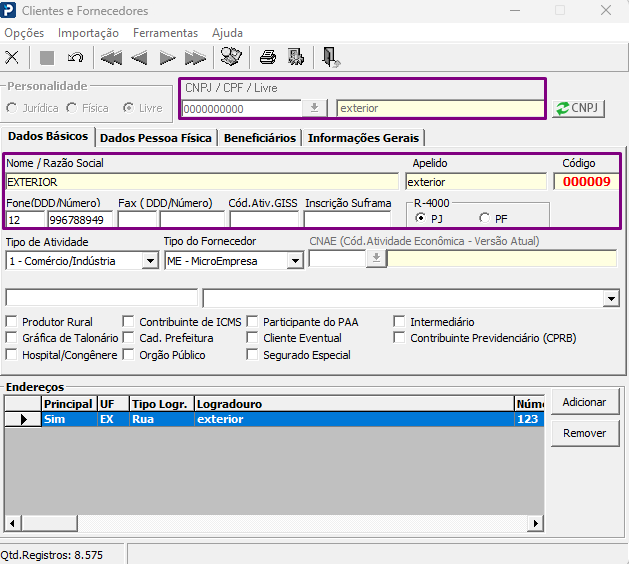
Task: Open the Opções menu
Action: pos(24,33)
